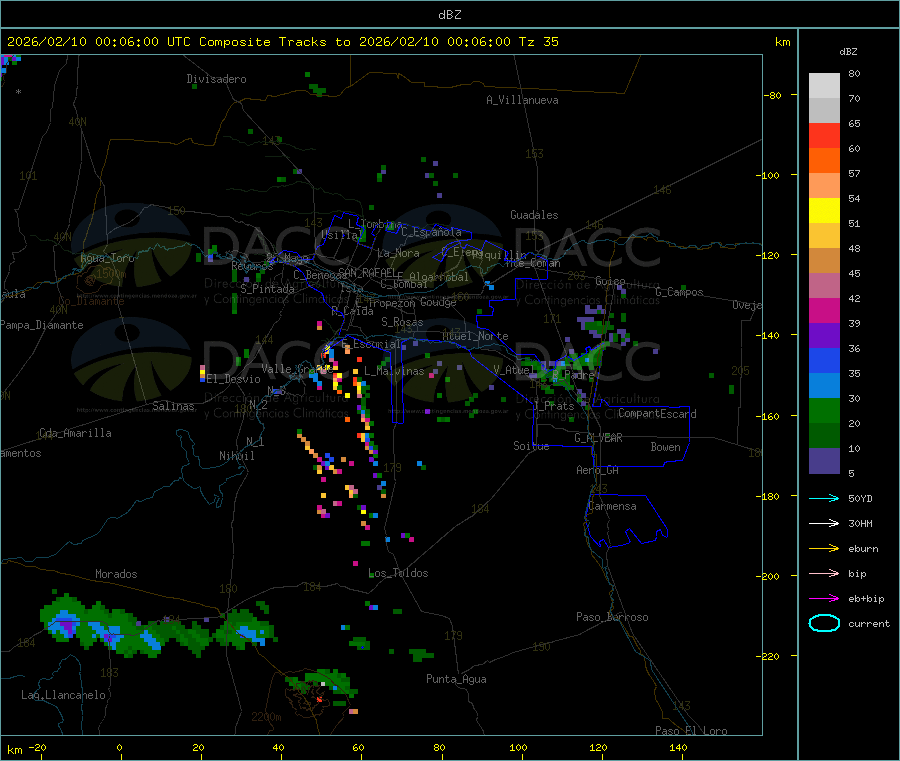Click the J_Prats map label
The height and width of the screenshot is (761, 900).
(554, 405)
